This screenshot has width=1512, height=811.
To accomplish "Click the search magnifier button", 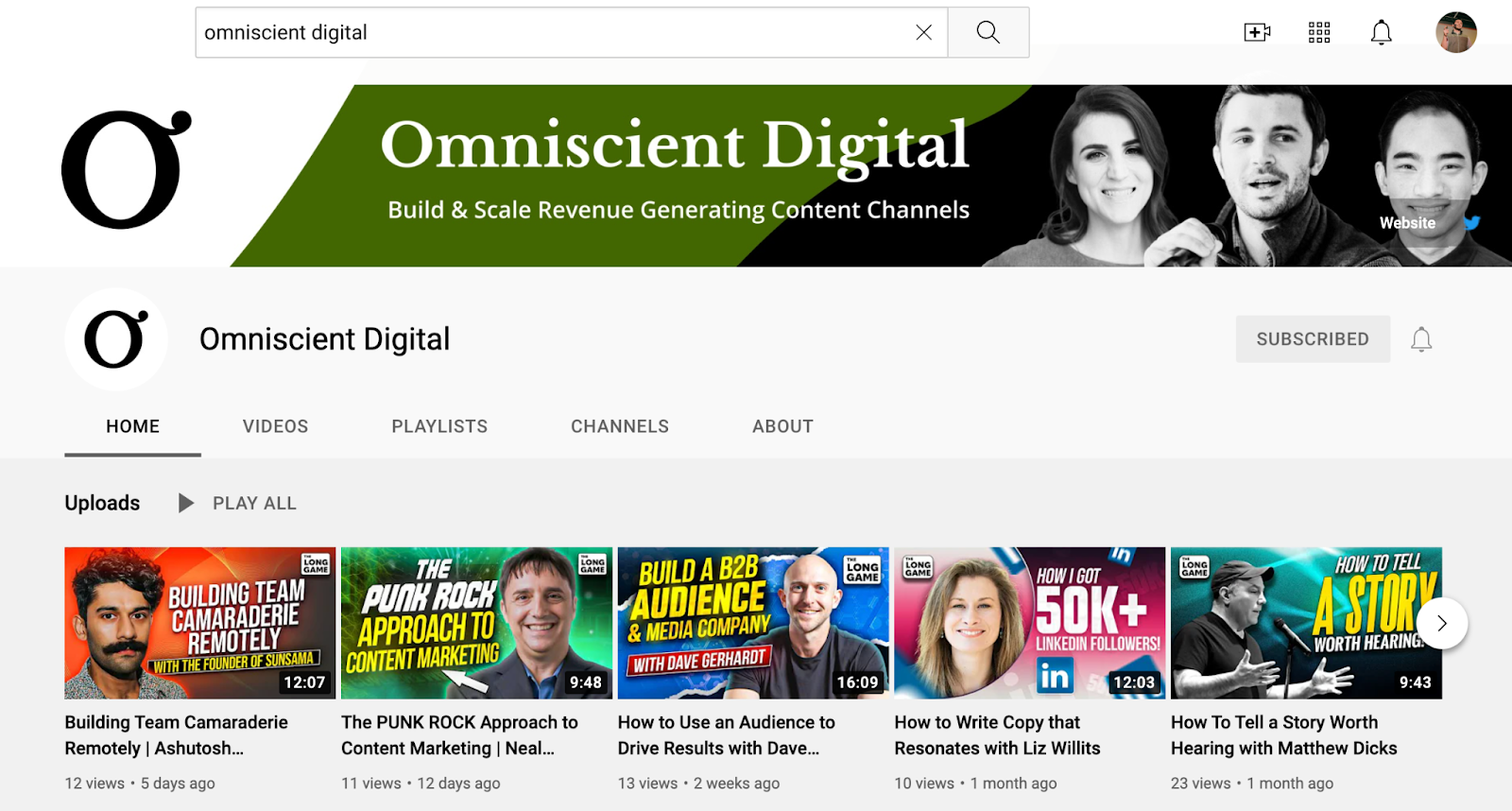I will [x=988, y=32].
